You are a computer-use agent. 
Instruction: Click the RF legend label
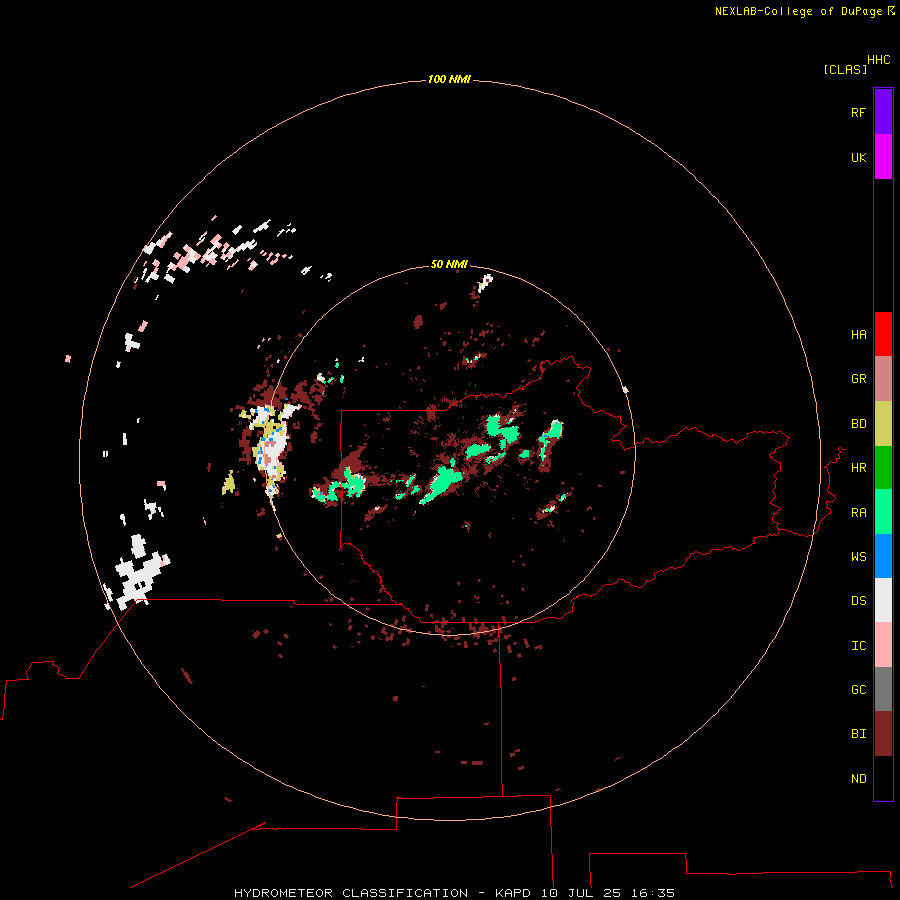(858, 112)
